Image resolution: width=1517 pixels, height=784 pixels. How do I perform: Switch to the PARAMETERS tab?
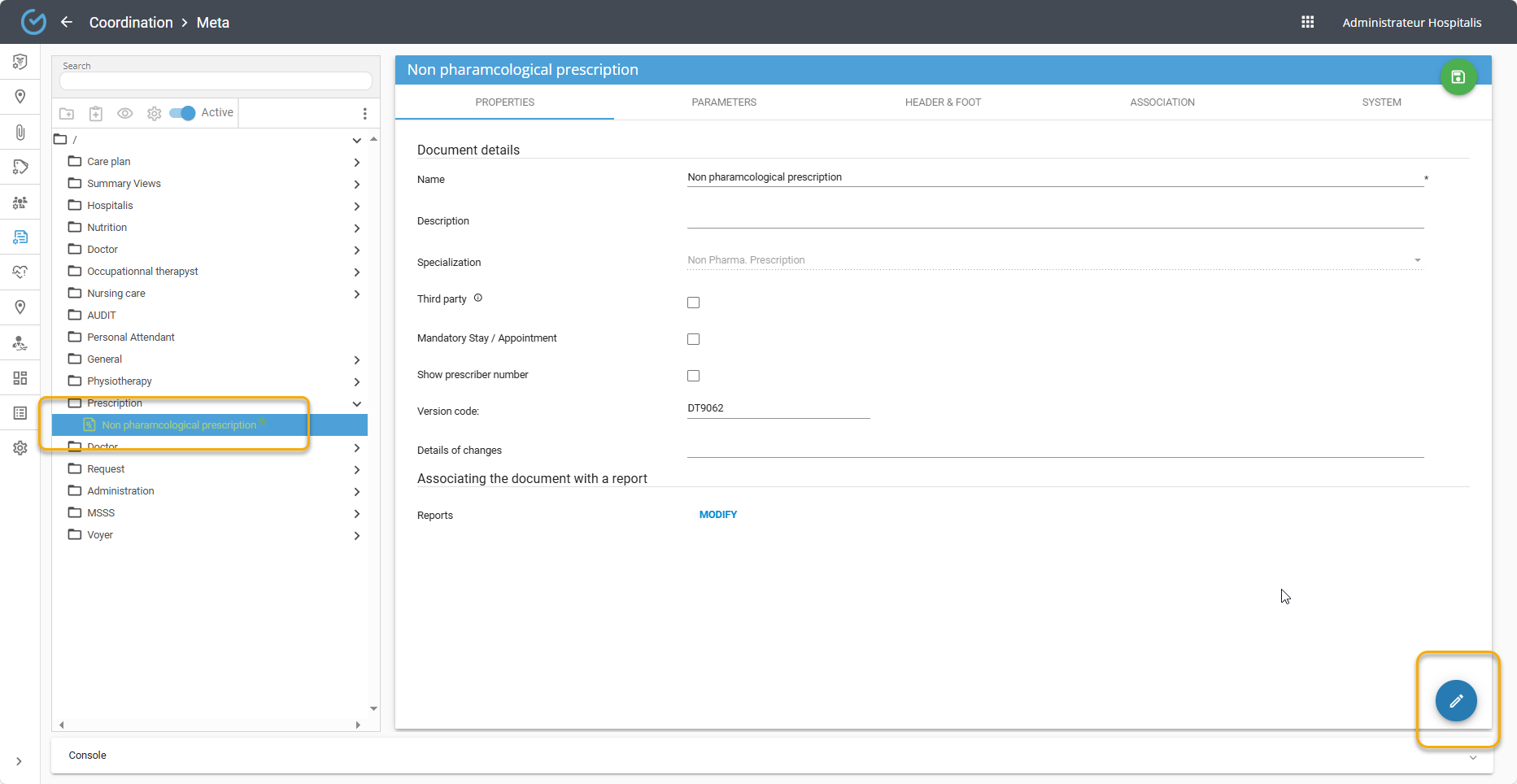pos(723,102)
